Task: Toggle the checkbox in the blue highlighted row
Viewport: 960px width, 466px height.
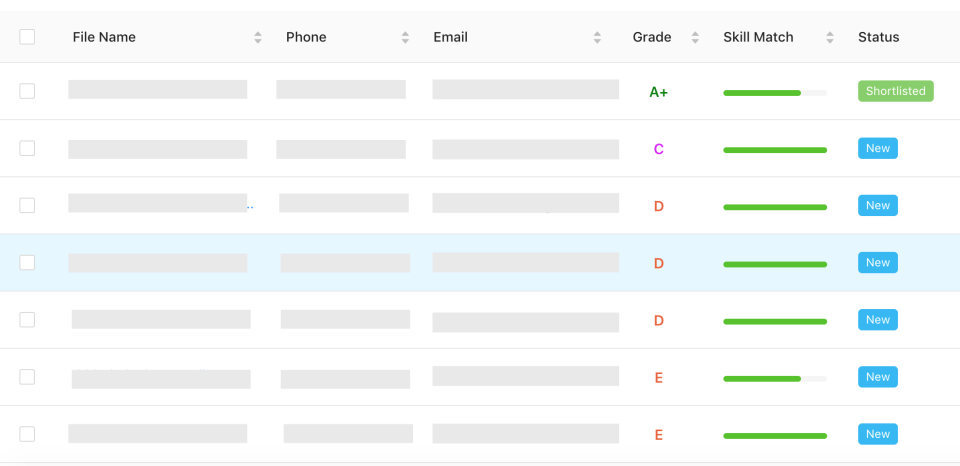Action: click(27, 262)
